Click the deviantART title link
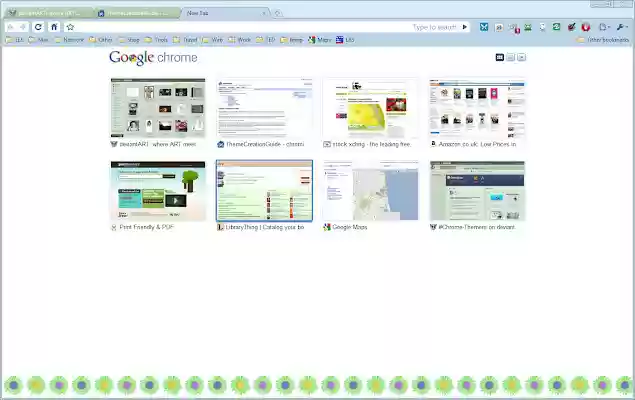 tap(153, 144)
